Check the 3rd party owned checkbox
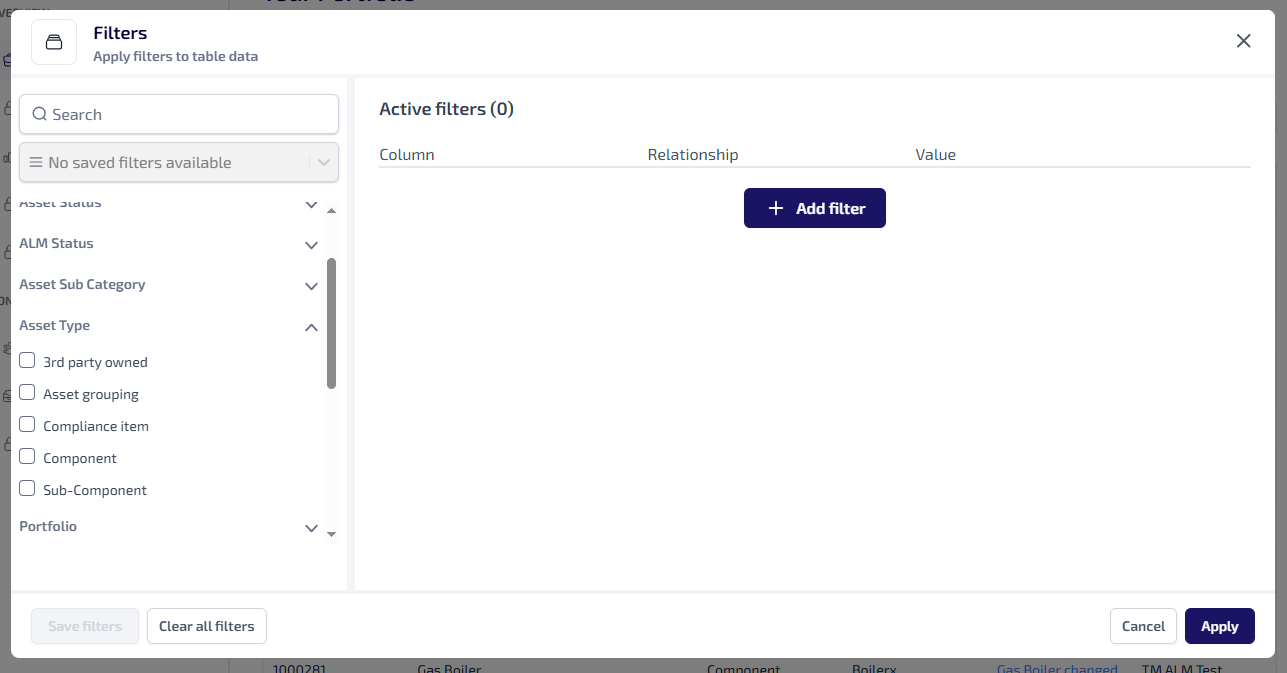The width and height of the screenshot is (1287, 673). (27, 361)
